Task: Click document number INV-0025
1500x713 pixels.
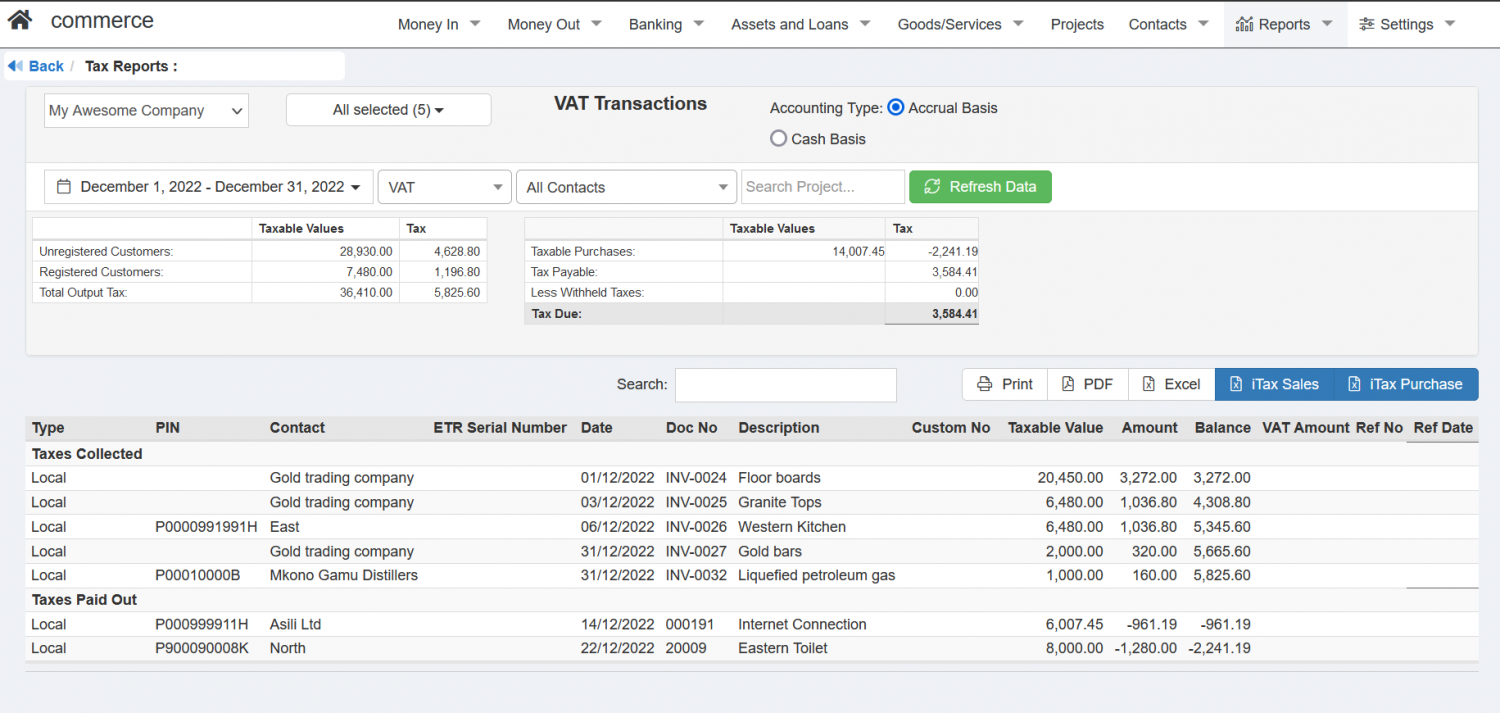Action: pyautogui.click(x=696, y=502)
